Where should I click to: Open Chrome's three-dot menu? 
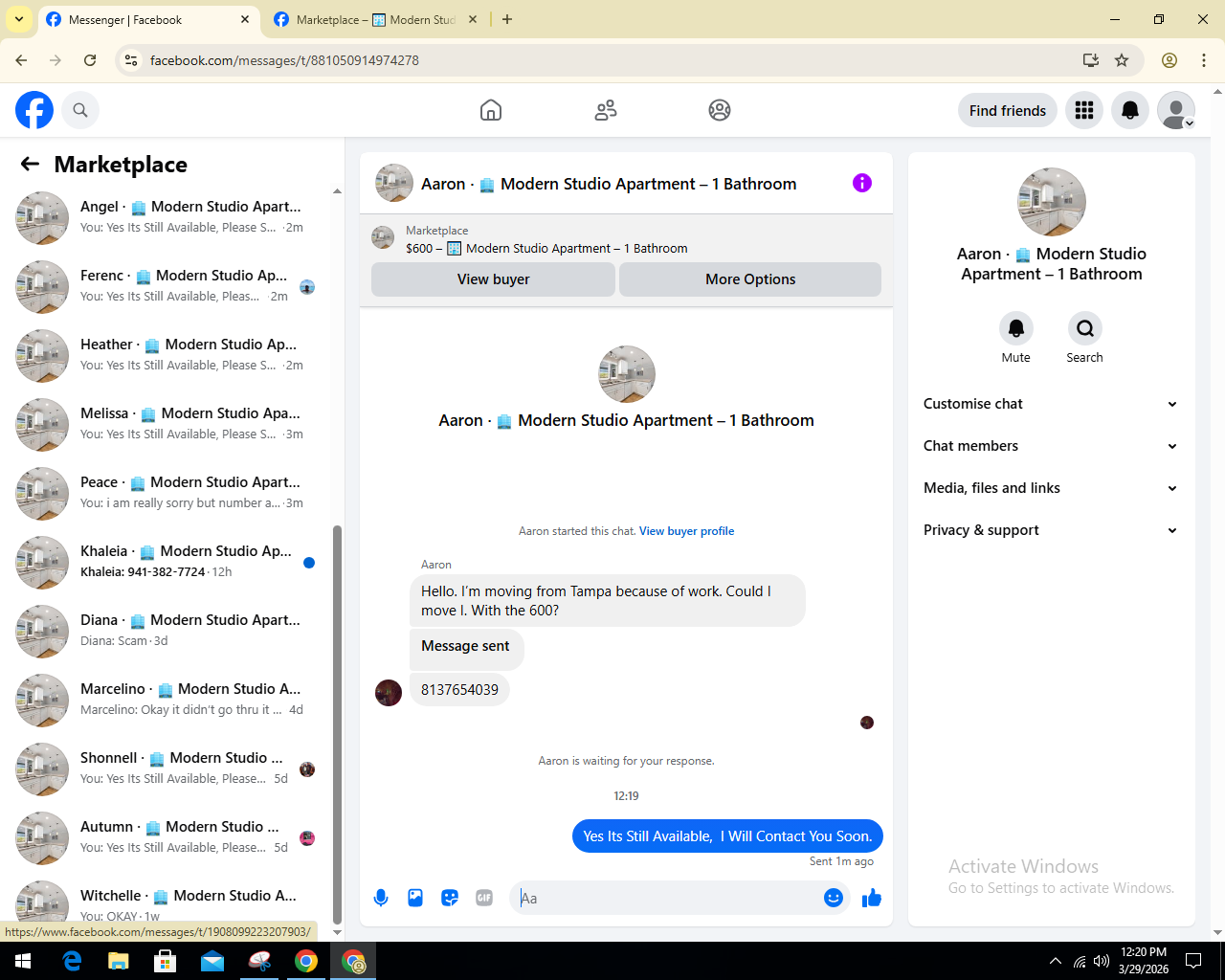pos(1204,60)
